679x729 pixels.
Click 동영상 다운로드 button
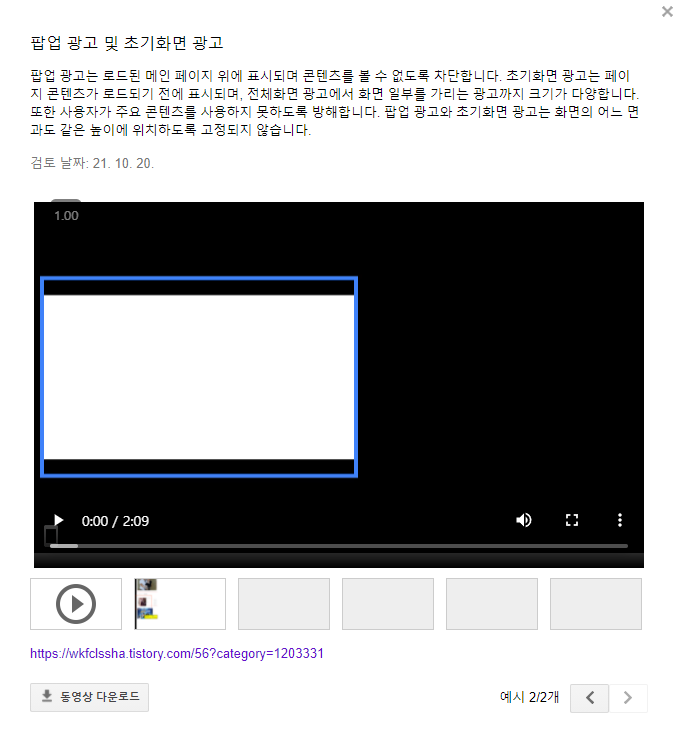click(89, 697)
